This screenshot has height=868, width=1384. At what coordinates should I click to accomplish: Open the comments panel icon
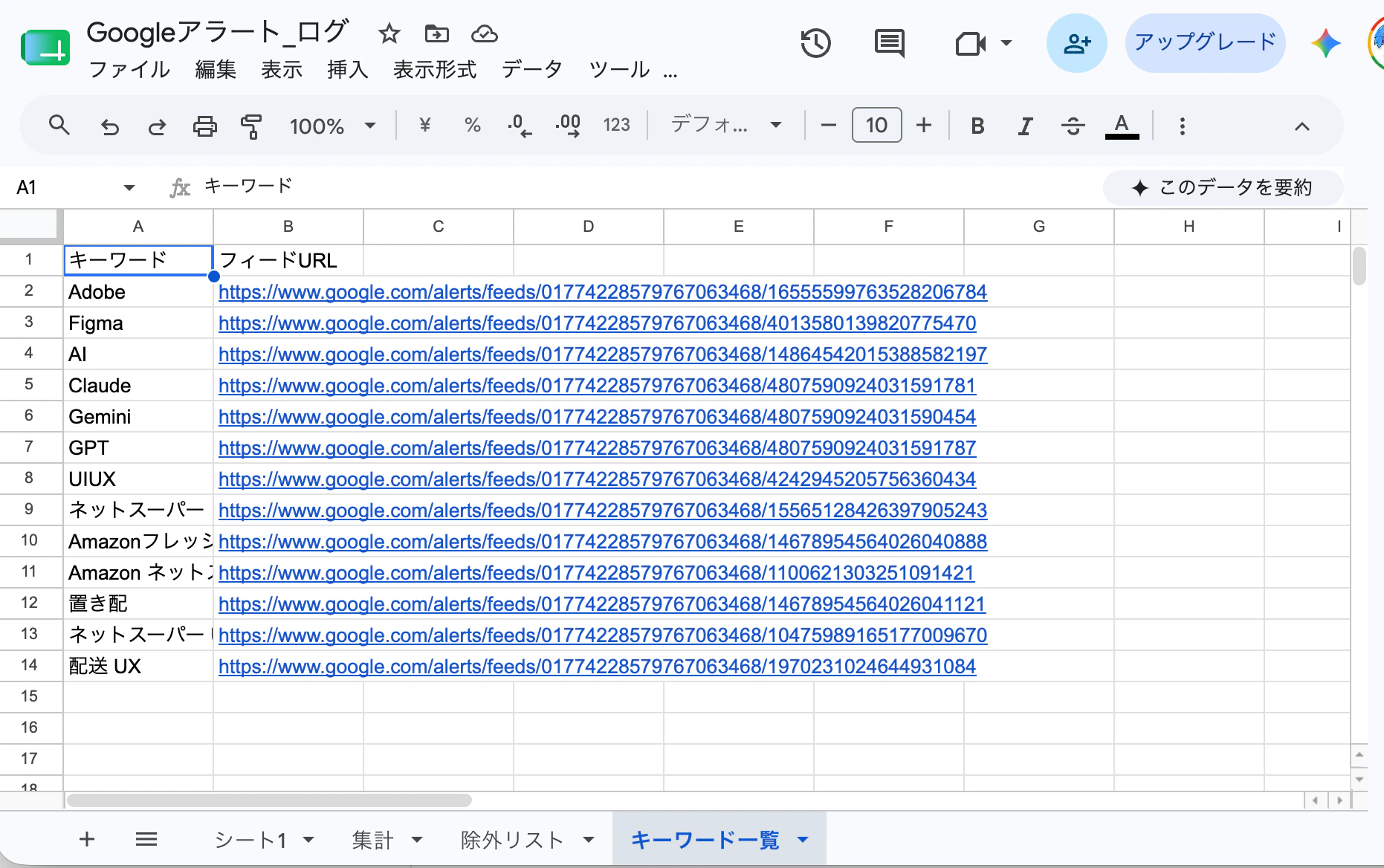click(889, 43)
